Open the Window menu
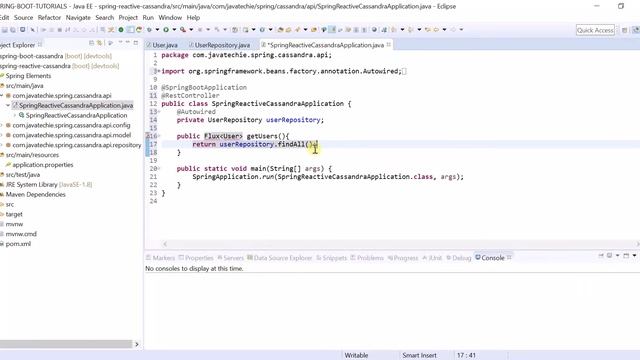Viewport: 640px width, 360px height. [170, 18]
